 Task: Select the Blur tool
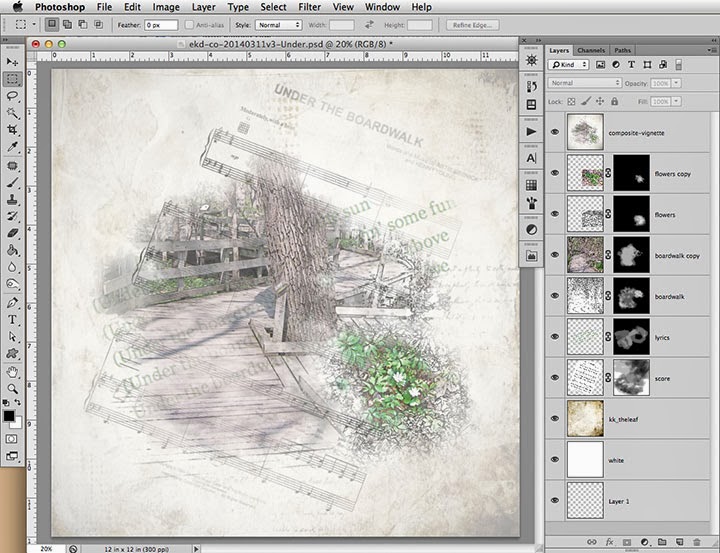(12, 267)
